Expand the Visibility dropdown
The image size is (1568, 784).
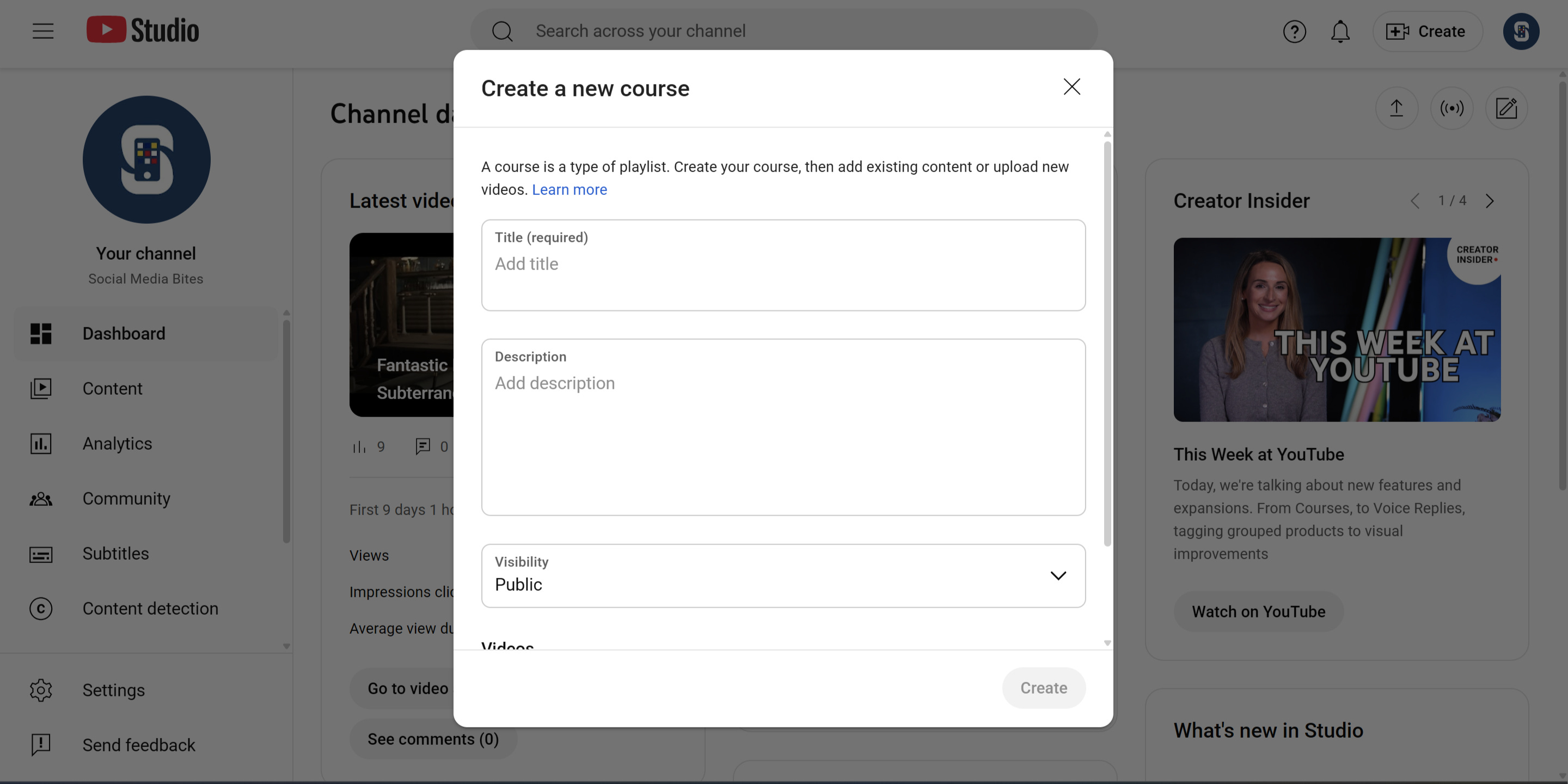783,575
